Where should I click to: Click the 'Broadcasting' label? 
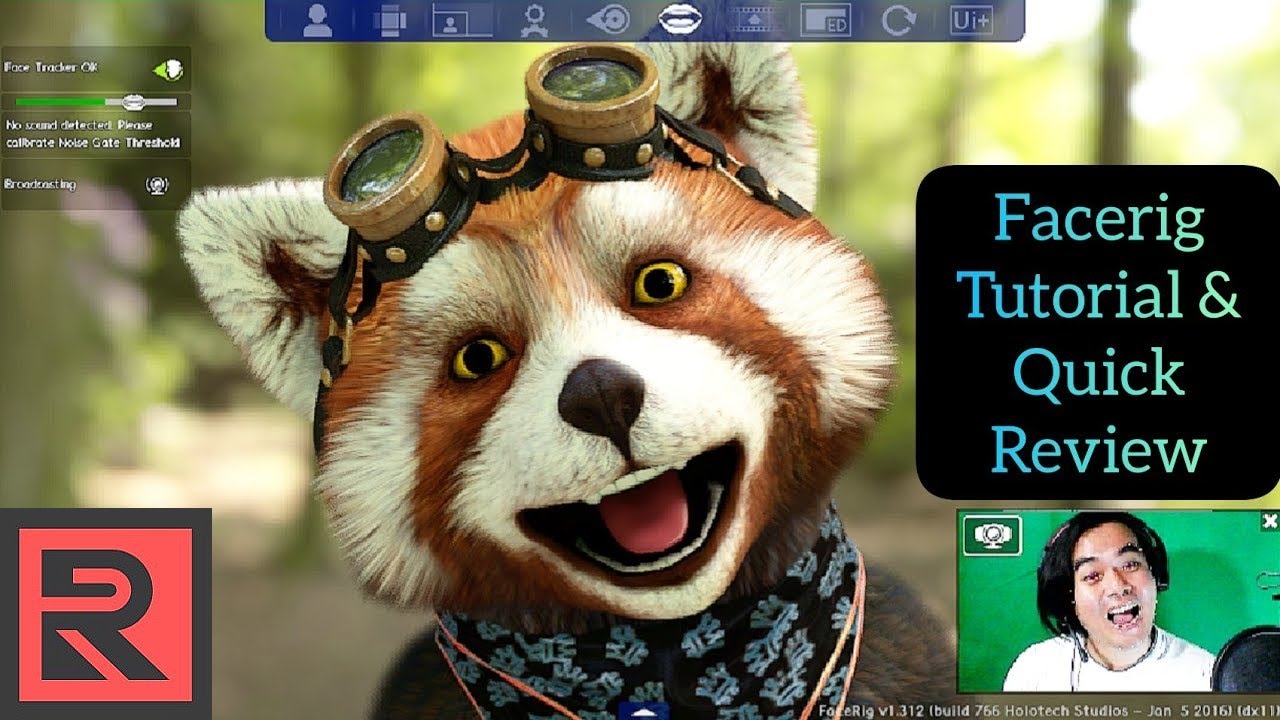pyautogui.click(x=40, y=185)
